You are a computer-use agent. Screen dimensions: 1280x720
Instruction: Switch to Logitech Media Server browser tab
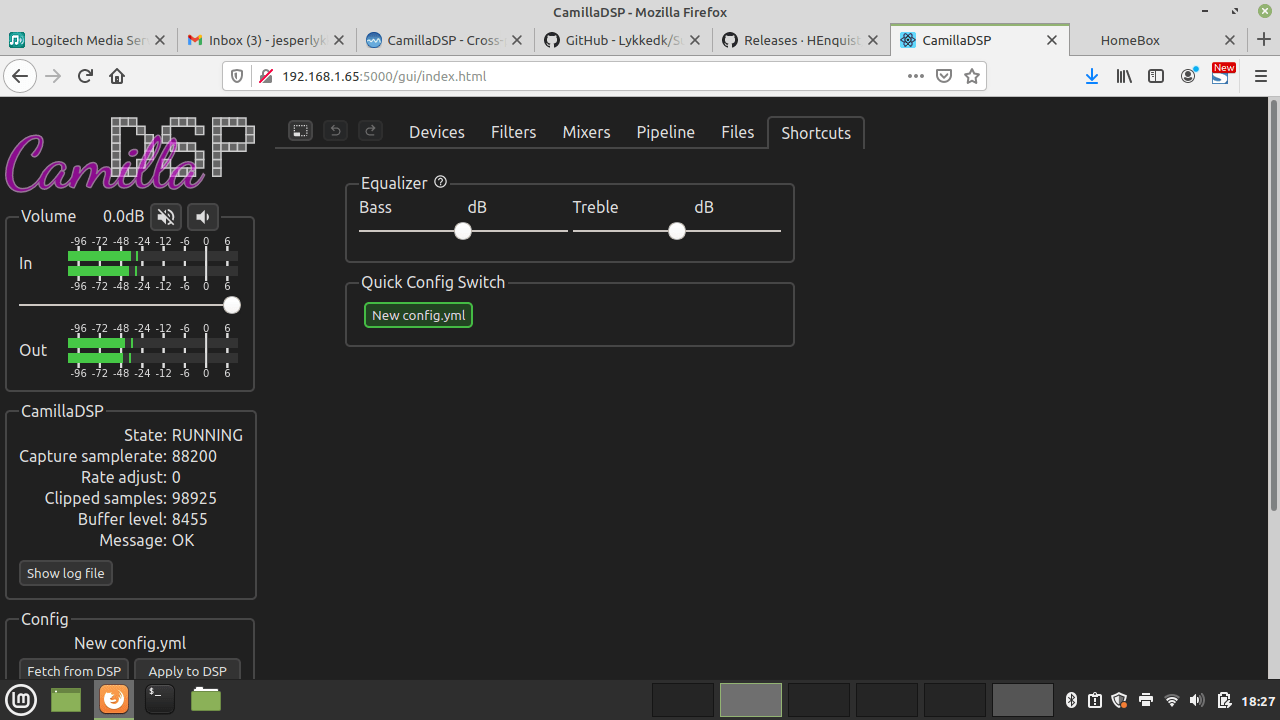point(90,40)
